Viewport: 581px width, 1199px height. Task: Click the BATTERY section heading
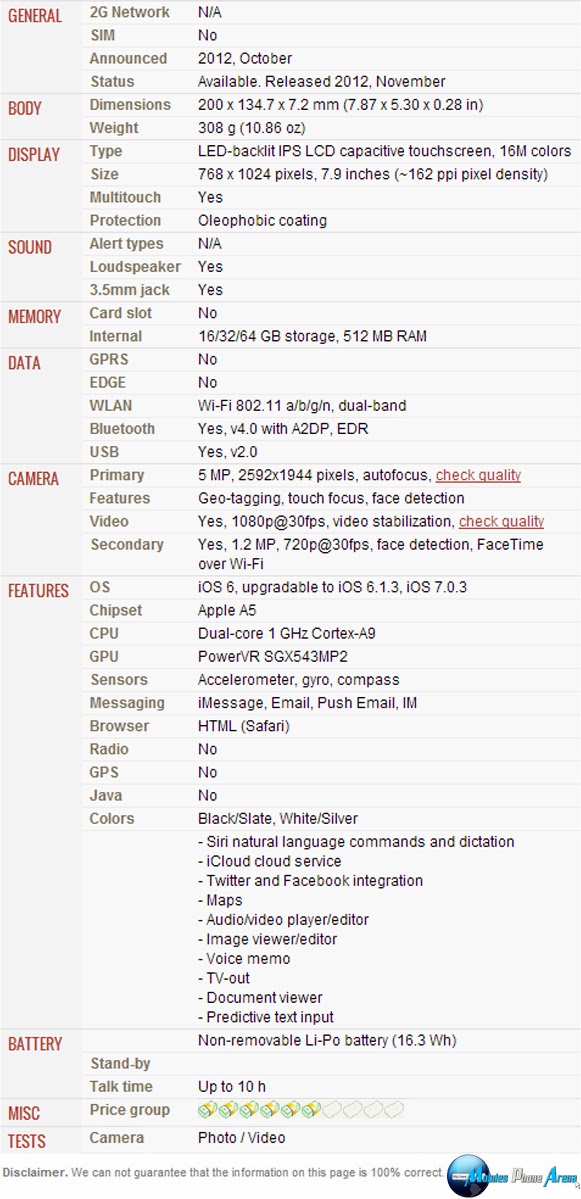coord(35,1045)
